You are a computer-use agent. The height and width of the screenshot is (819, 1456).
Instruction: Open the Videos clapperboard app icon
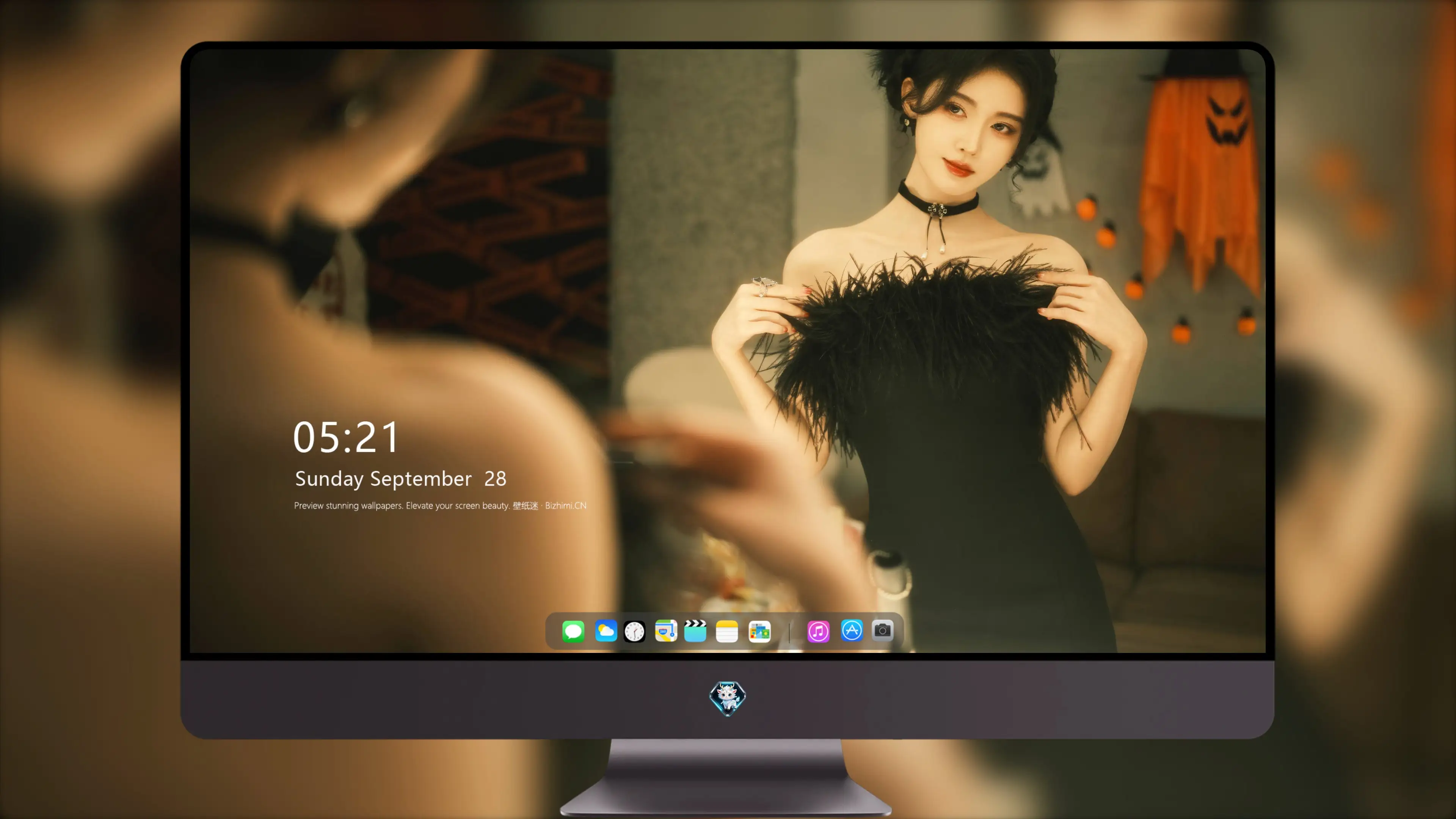tap(695, 631)
